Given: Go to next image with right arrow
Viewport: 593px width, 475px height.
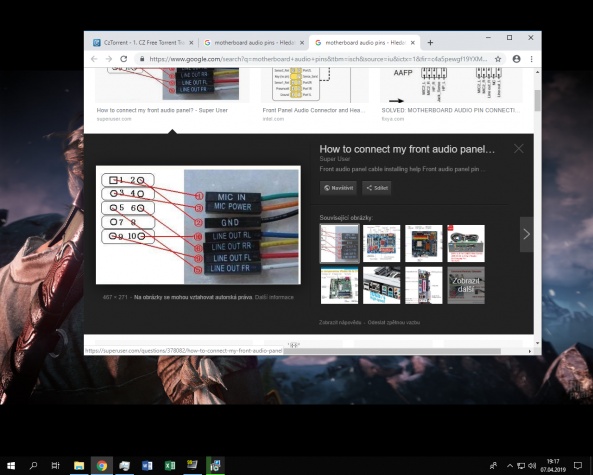Looking at the screenshot, I should tap(526, 234).
